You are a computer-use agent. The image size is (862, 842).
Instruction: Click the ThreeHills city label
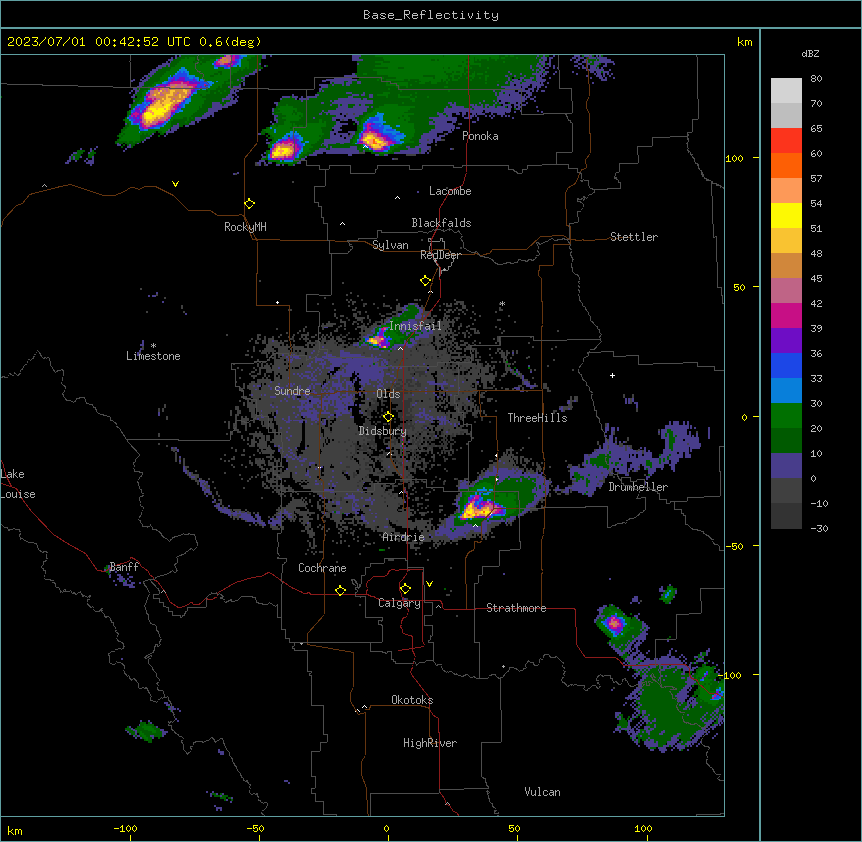[x=537, y=418]
